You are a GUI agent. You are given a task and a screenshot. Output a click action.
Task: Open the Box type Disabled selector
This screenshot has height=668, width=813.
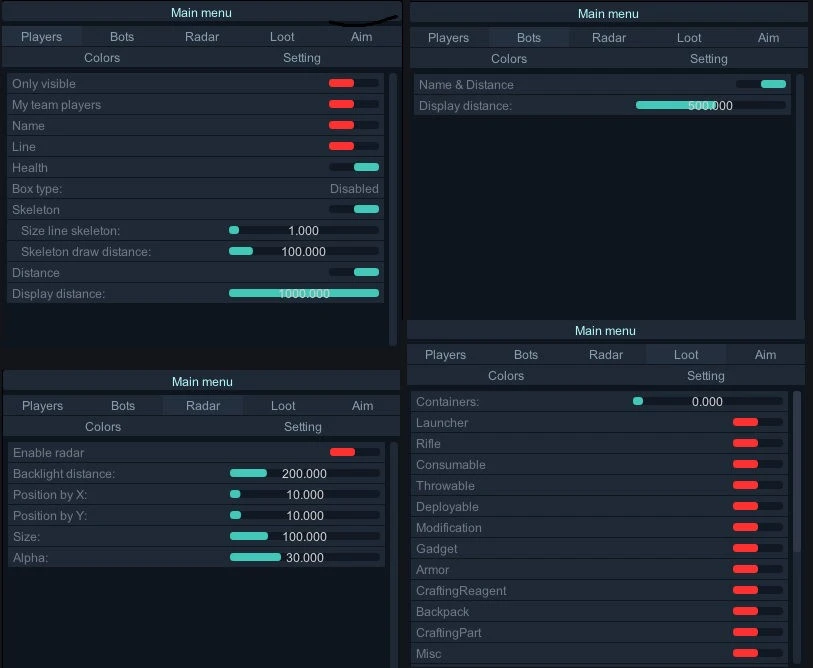pos(354,188)
